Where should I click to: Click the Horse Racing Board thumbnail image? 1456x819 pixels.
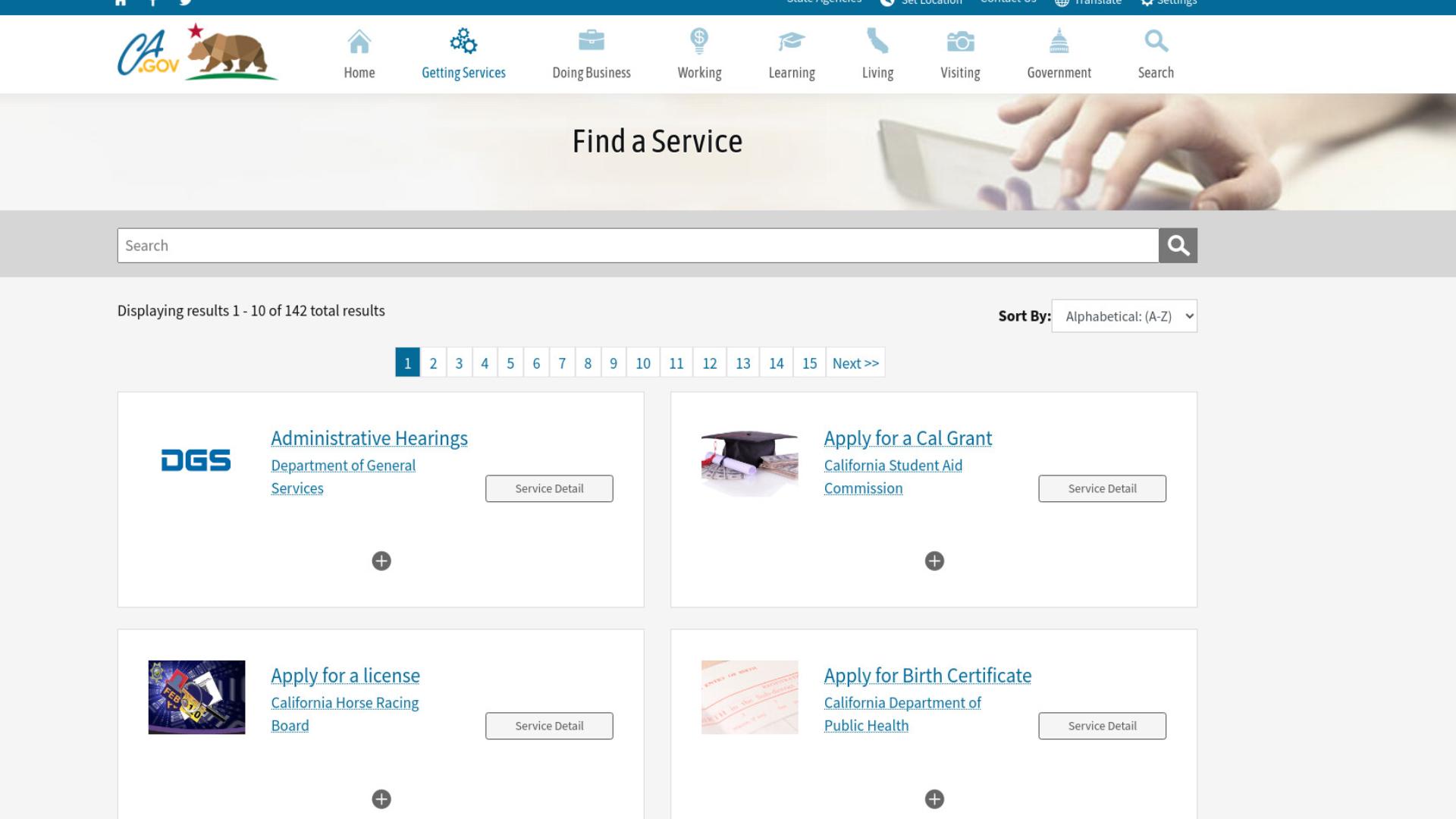tap(196, 697)
